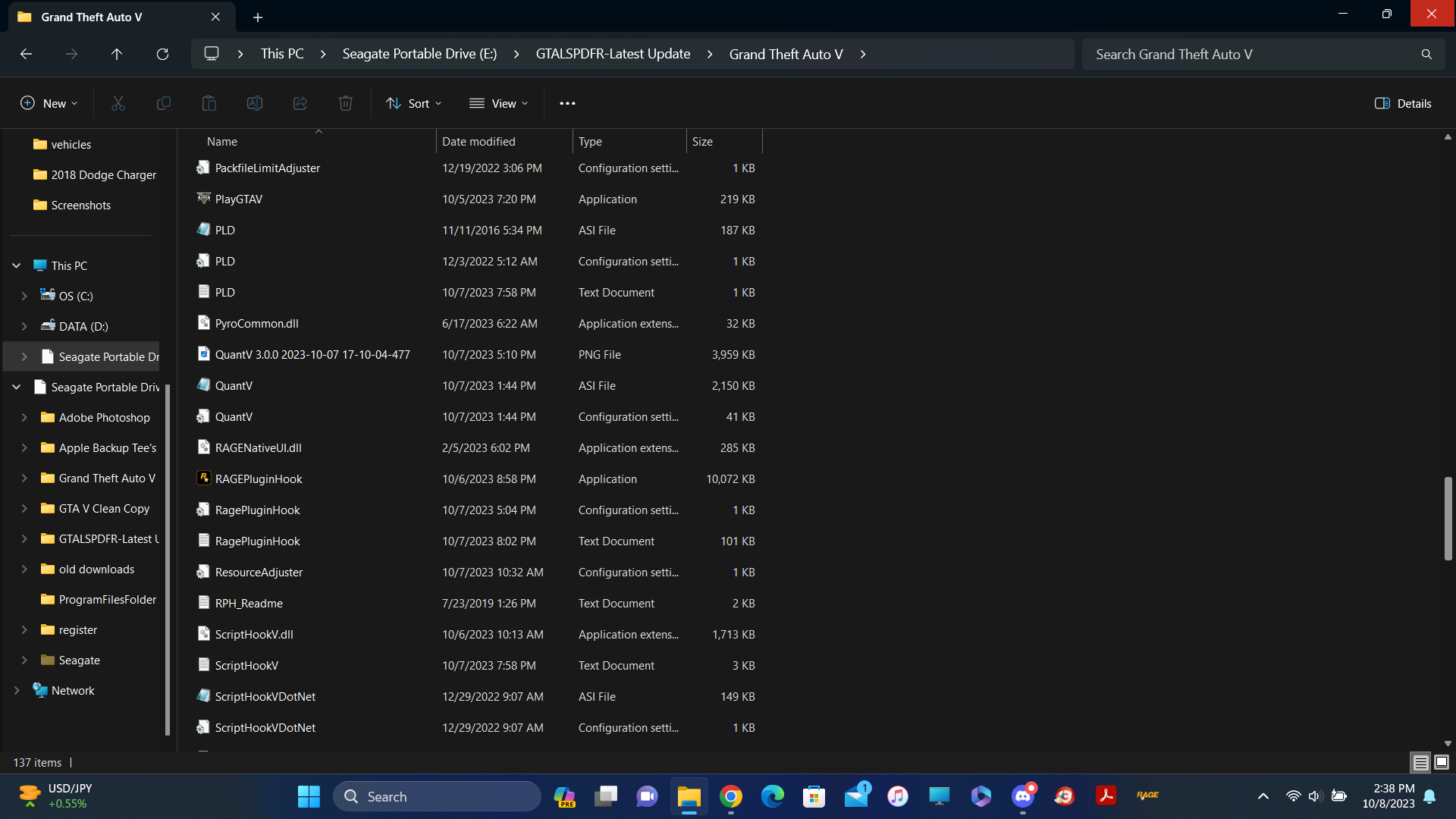The height and width of the screenshot is (819, 1456).
Task: Expand the OS (C:) drive tree node
Action: (x=24, y=296)
